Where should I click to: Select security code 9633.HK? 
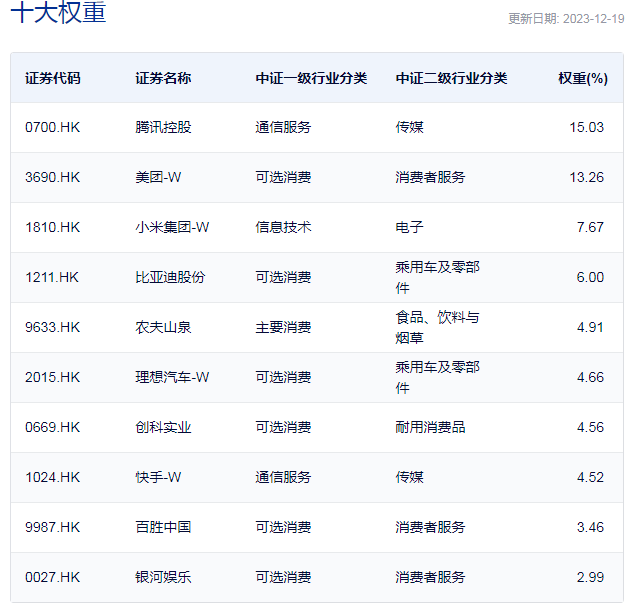click(x=53, y=327)
